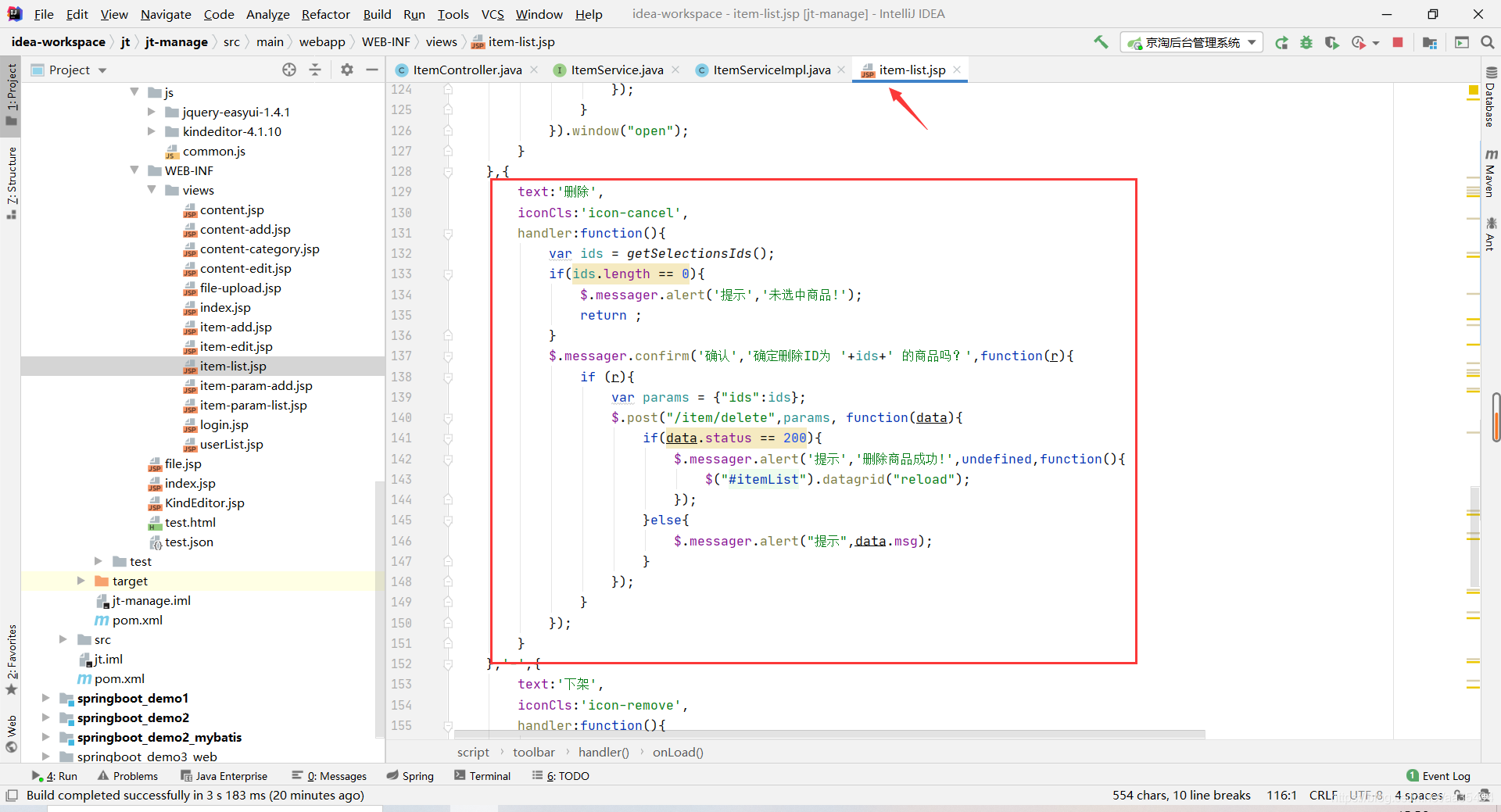Open Ant tool window
Image resolution: width=1501 pixels, height=812 pixels.
(x=1491, y=234)
